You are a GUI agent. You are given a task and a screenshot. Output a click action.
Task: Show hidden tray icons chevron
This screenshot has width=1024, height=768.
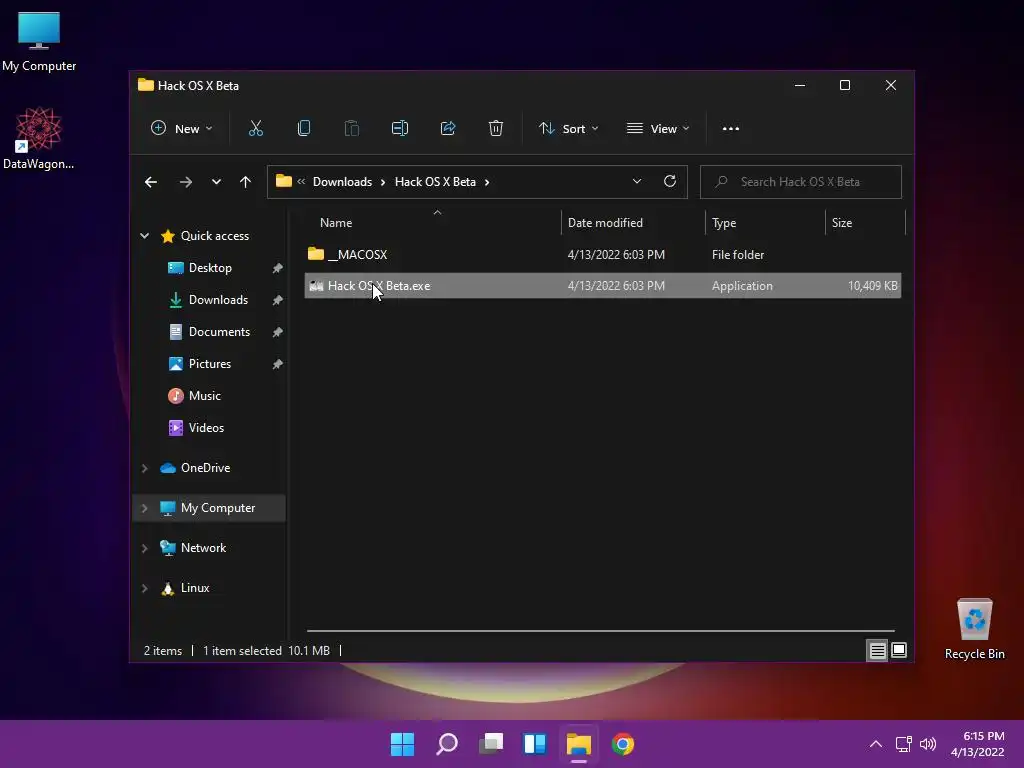pos(876,744)
